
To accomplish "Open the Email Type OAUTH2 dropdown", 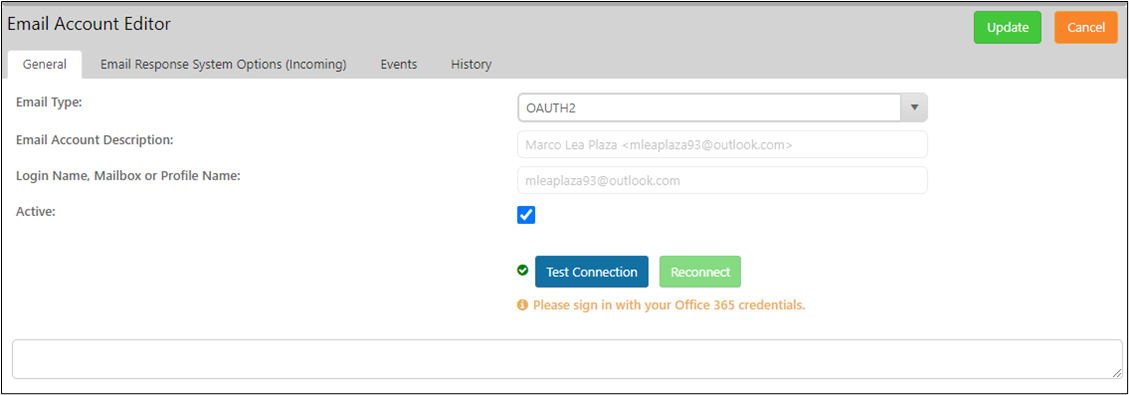I will (x=722, y=108).
